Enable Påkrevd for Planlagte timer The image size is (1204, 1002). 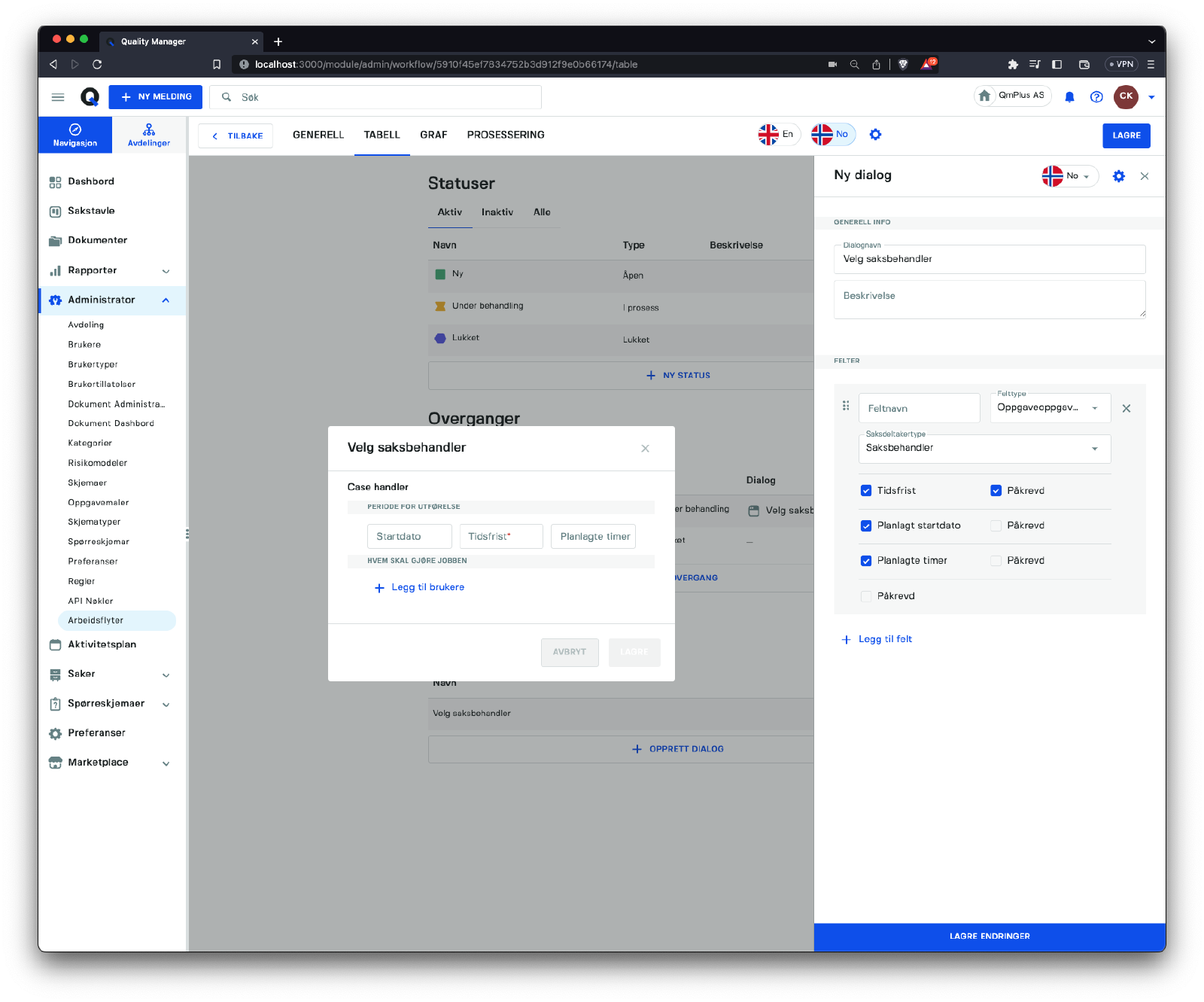tap(996, 561)
